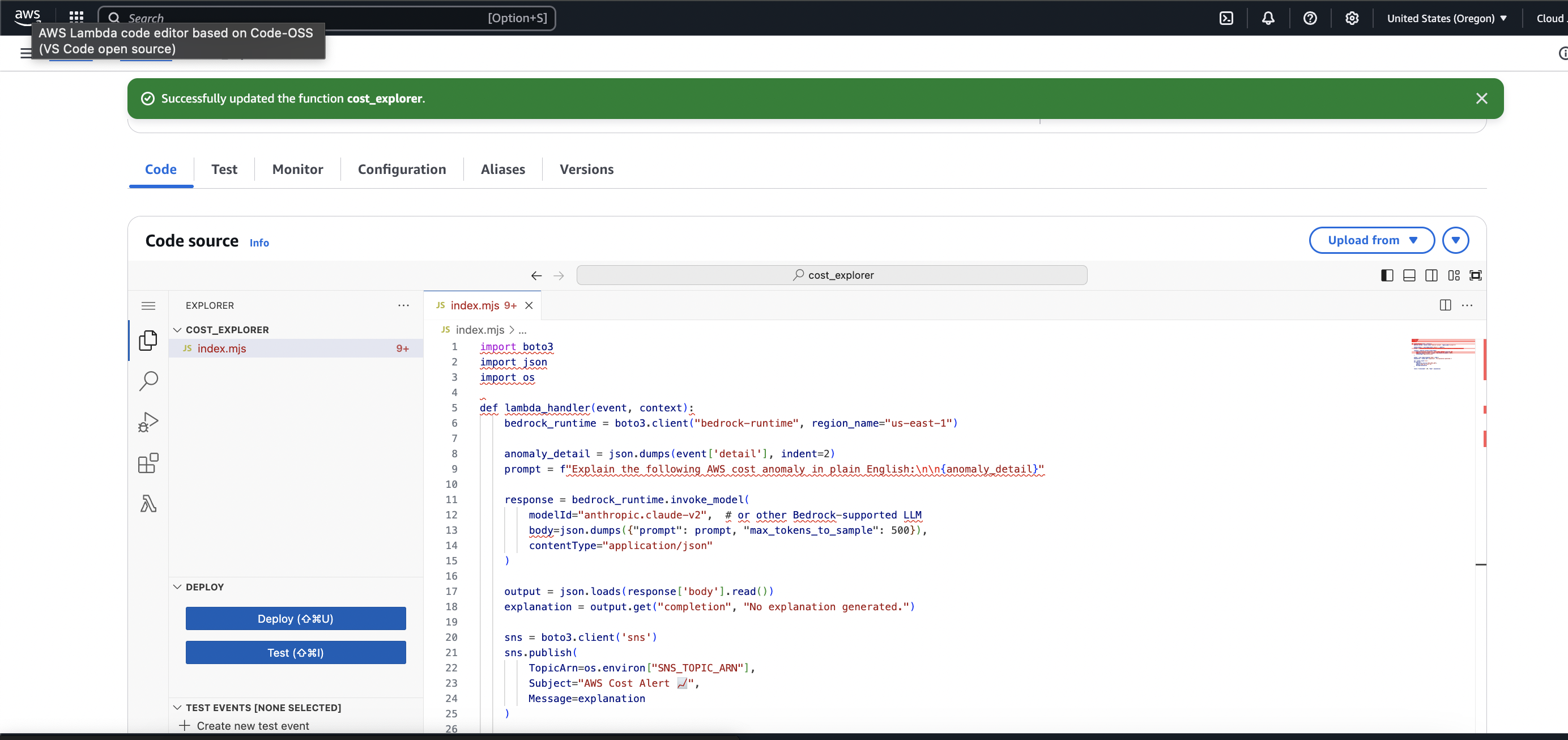1568x740 pixels.
Task: Open the United States (Oregon) region selector
Action: 1447,18
